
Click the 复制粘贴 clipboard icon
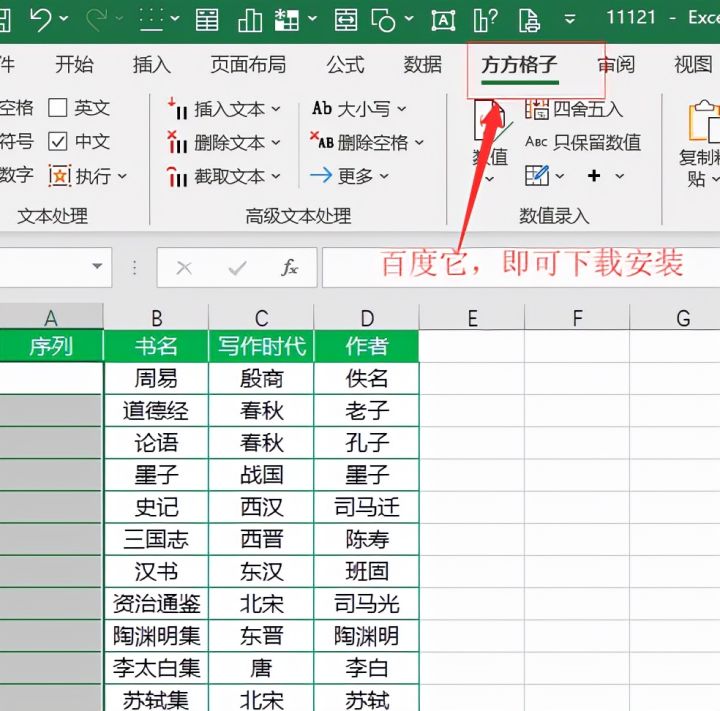click(x=704, y=120)
